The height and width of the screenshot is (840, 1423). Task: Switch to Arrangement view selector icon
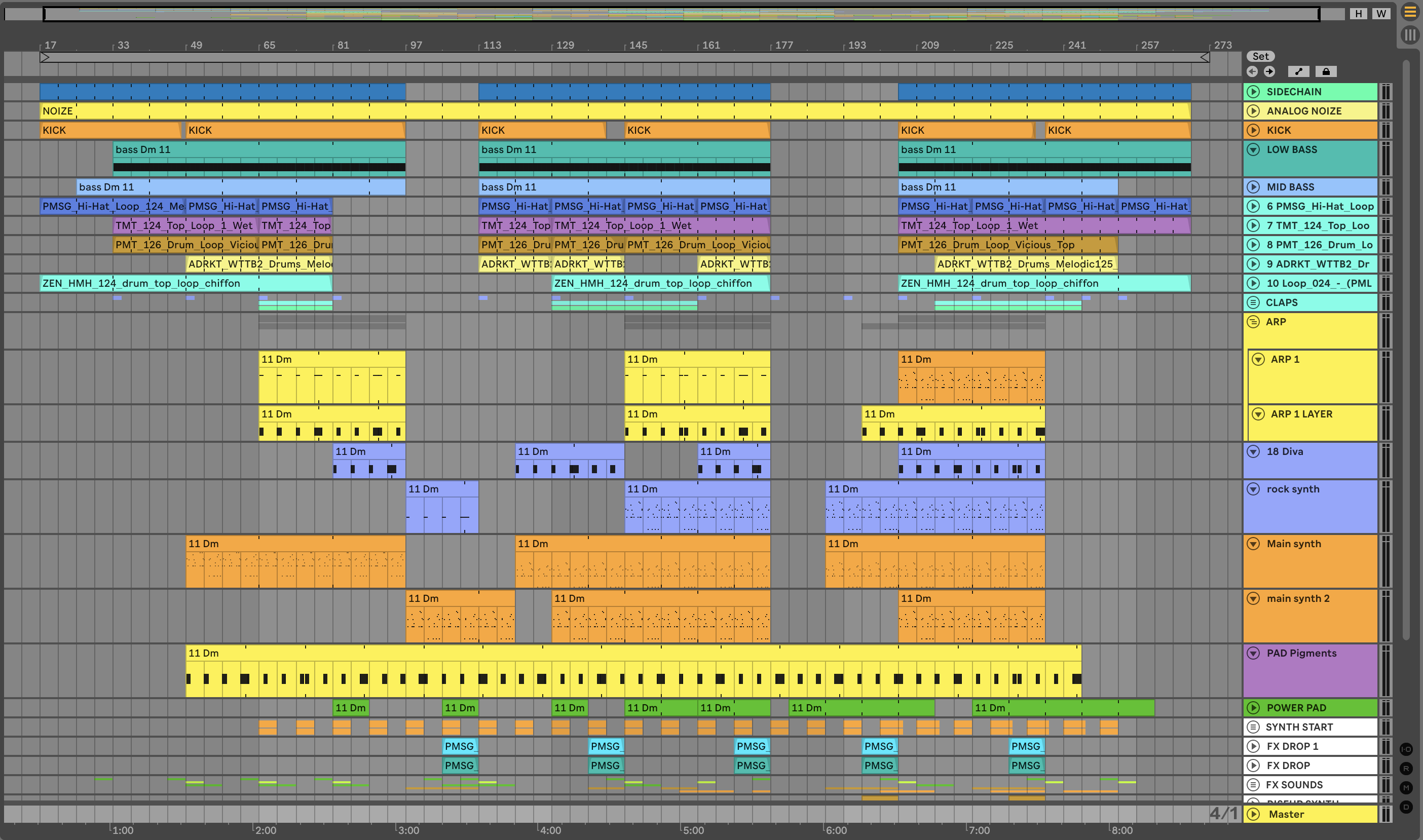tap(1410, 12)
